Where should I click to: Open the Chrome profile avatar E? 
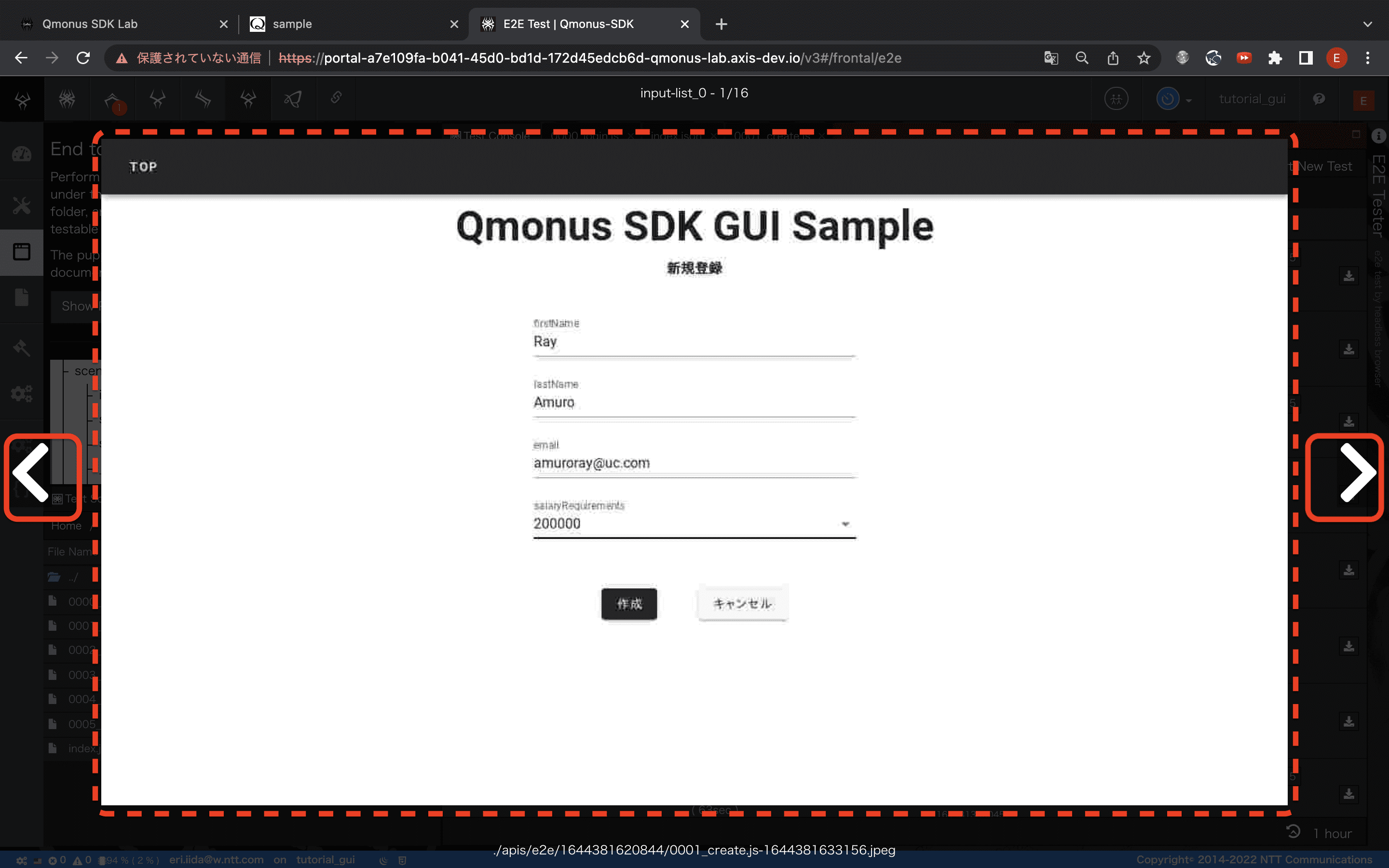(x=1337, y=58)
